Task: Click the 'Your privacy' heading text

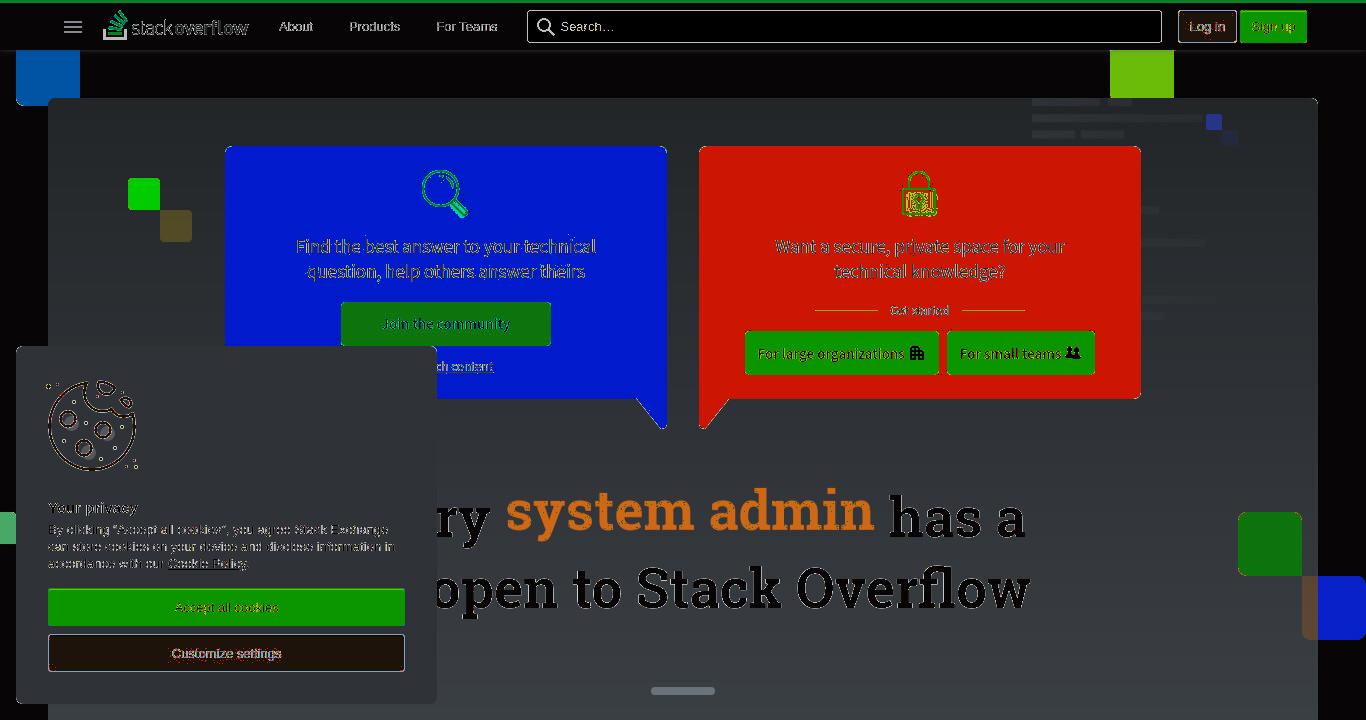Action: [93, 508]
